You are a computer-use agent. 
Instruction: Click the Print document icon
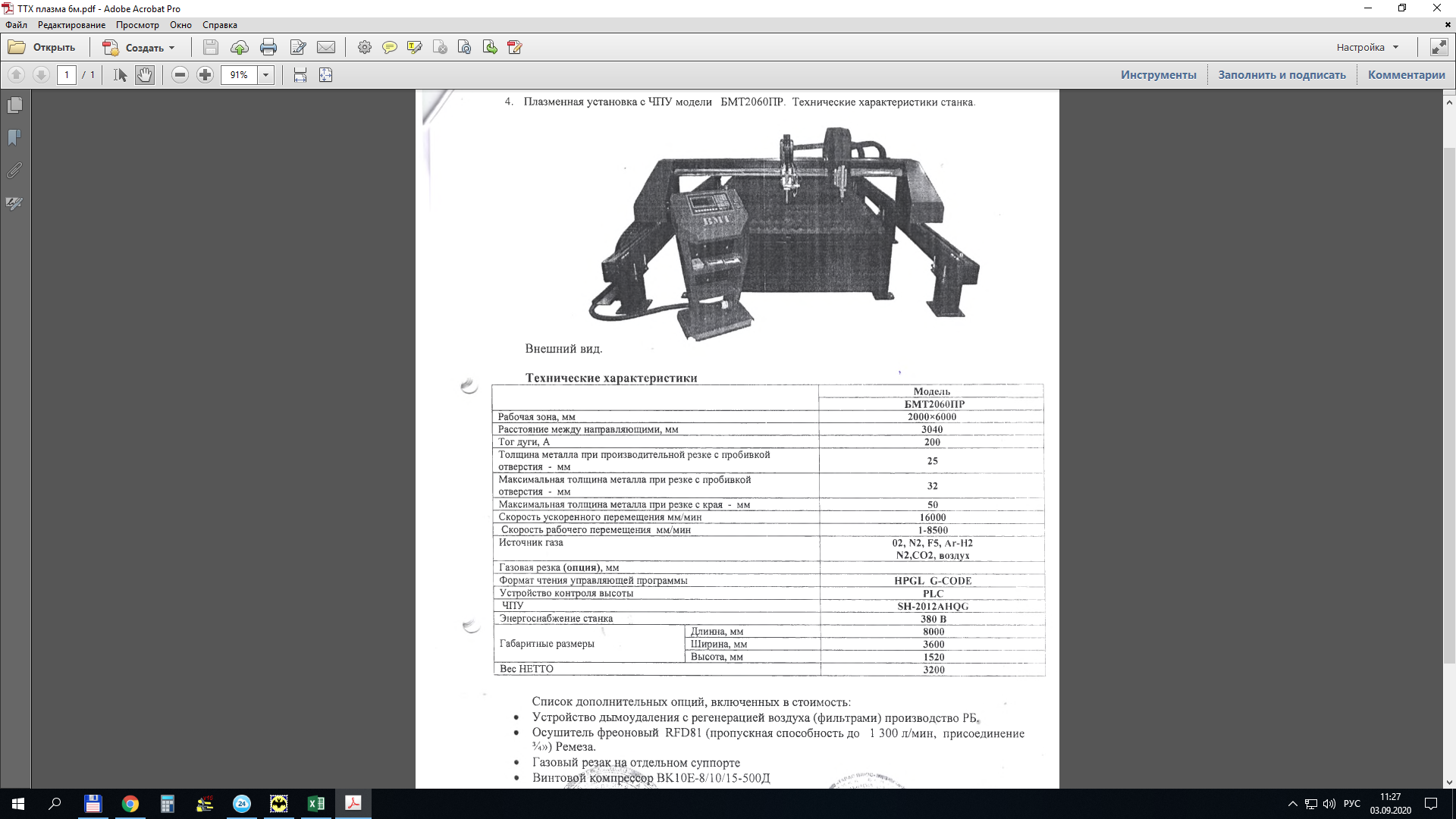pyautogui.click(x=268, y=47)
